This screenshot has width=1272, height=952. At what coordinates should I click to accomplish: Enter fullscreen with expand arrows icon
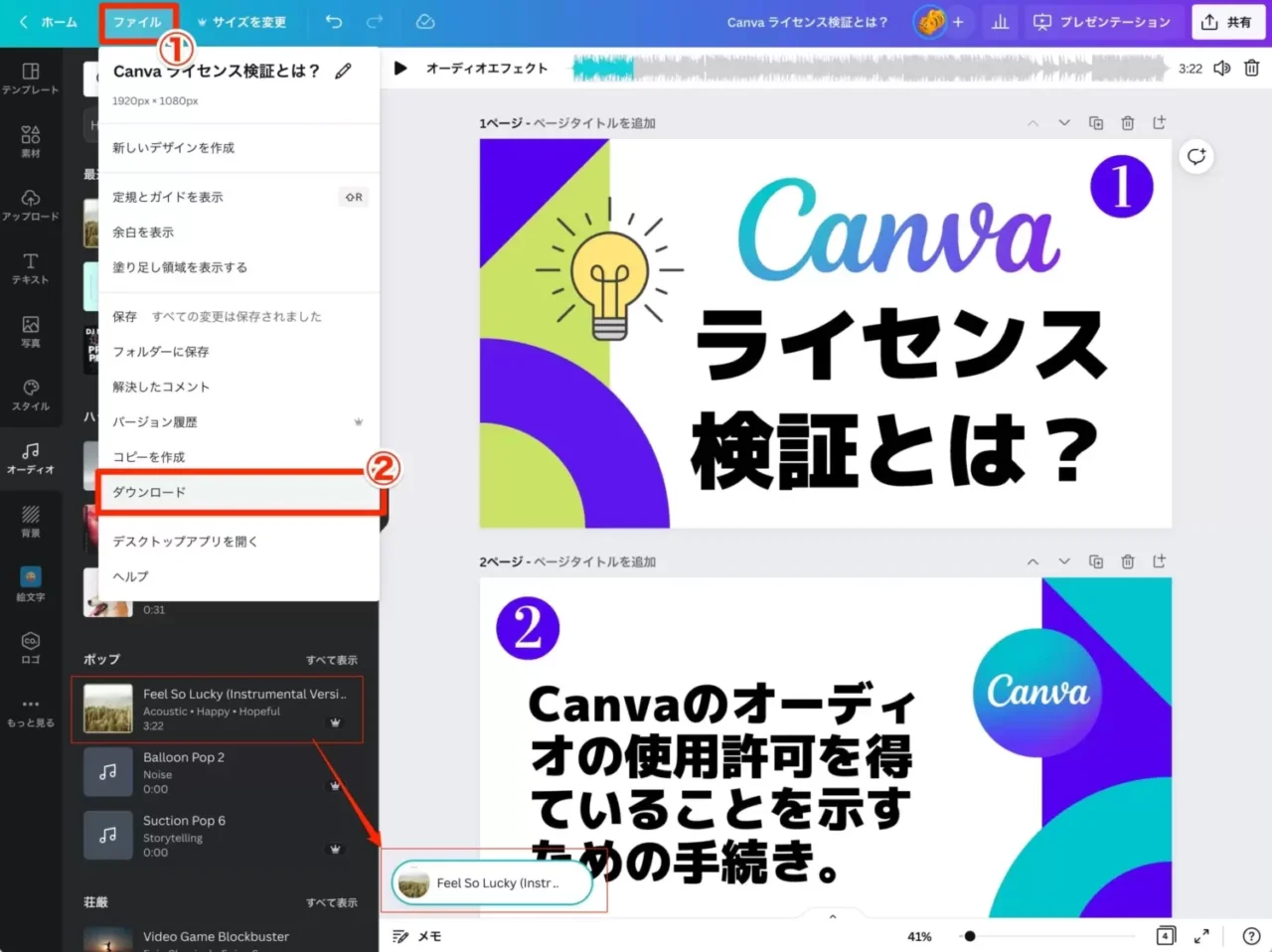point(1201,936)
